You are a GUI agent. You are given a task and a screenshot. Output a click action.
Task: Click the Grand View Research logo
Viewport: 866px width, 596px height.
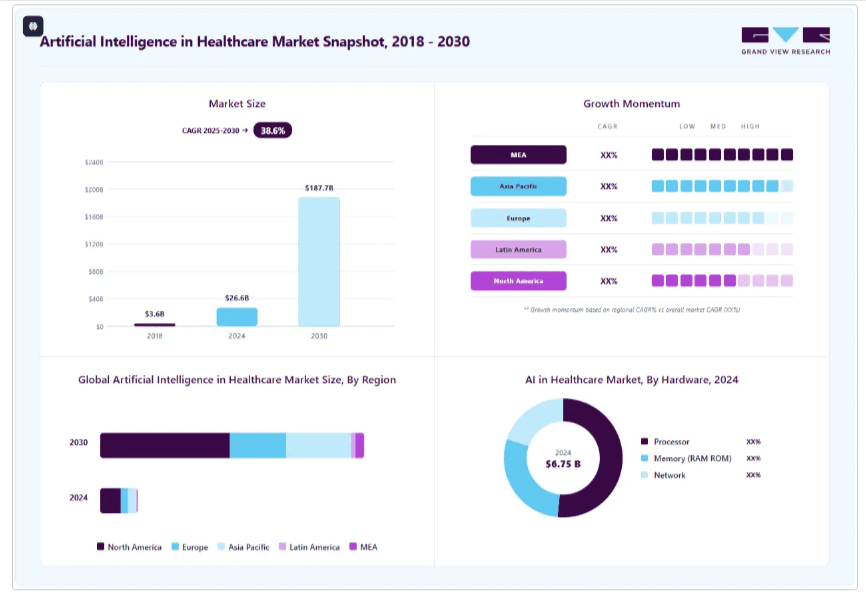[785, 41]
